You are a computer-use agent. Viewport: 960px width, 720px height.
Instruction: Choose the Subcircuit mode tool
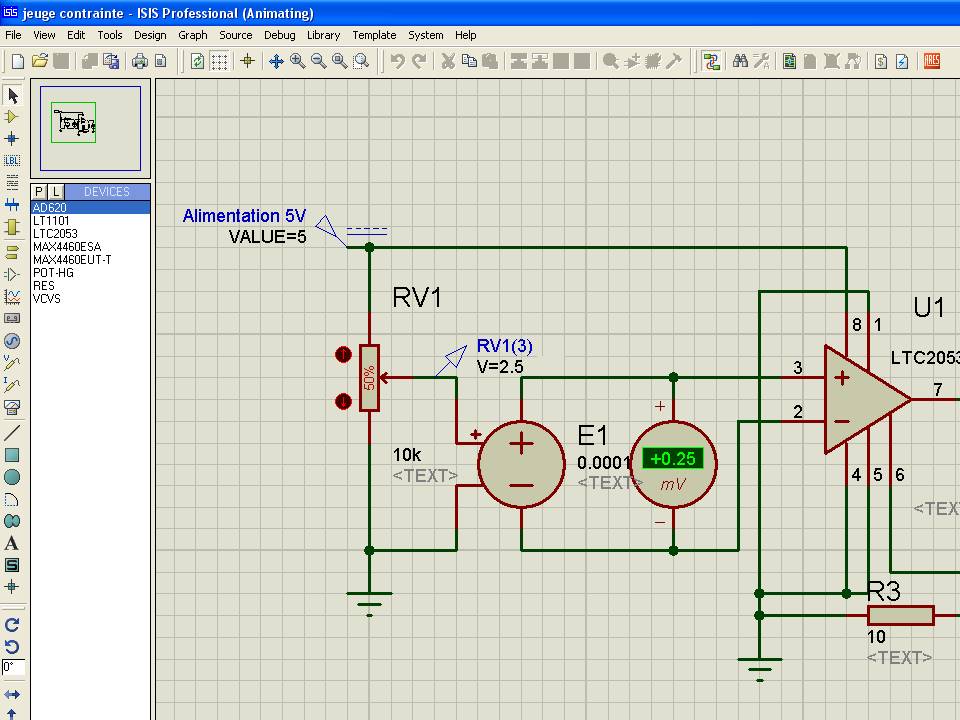click(x=12, y=227)
